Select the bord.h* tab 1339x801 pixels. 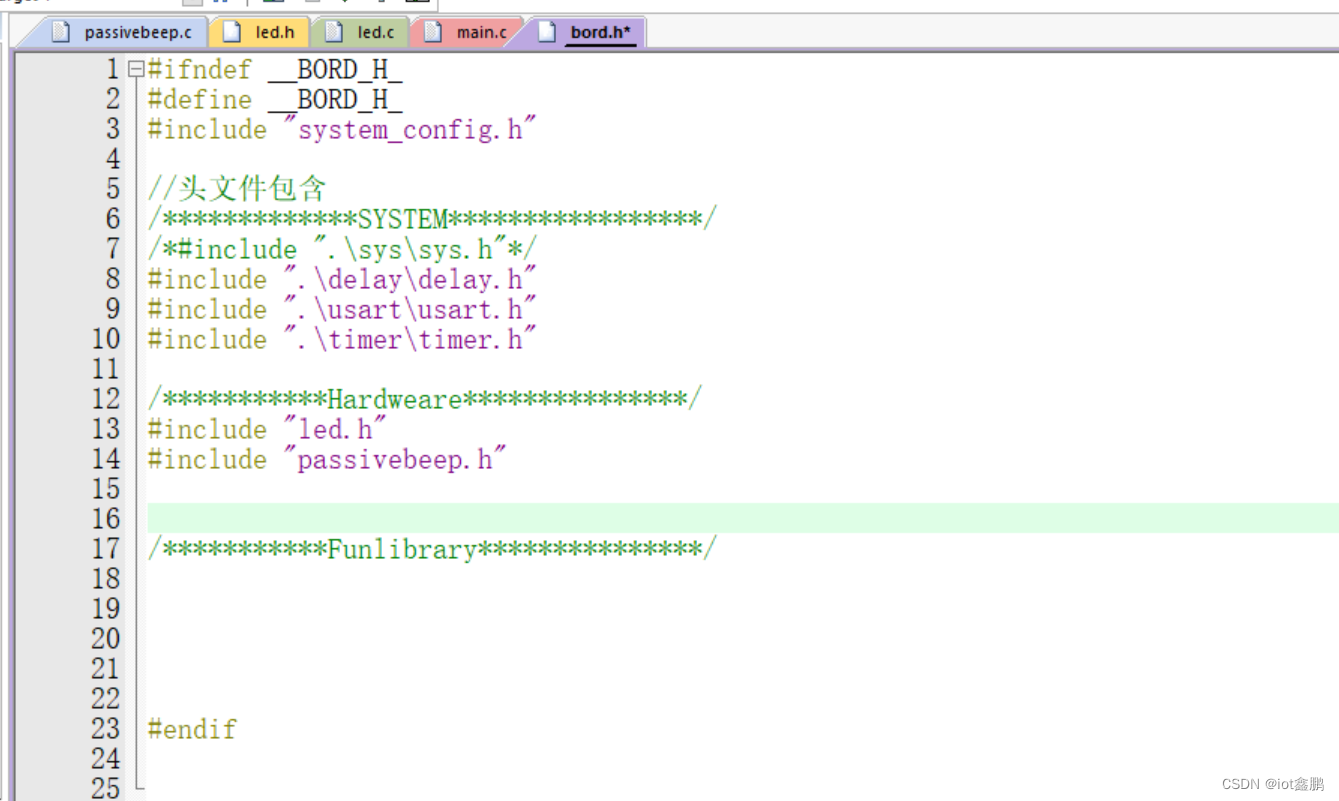pyautogui.click(x=586, y=32)
